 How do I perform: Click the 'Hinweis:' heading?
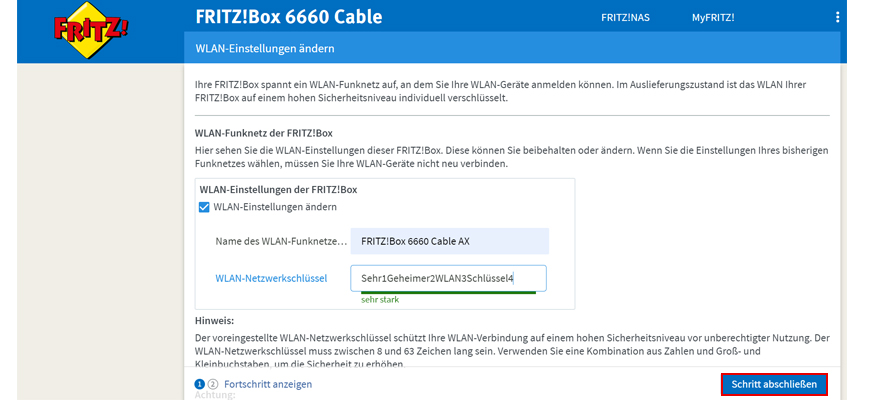point(214,320)
